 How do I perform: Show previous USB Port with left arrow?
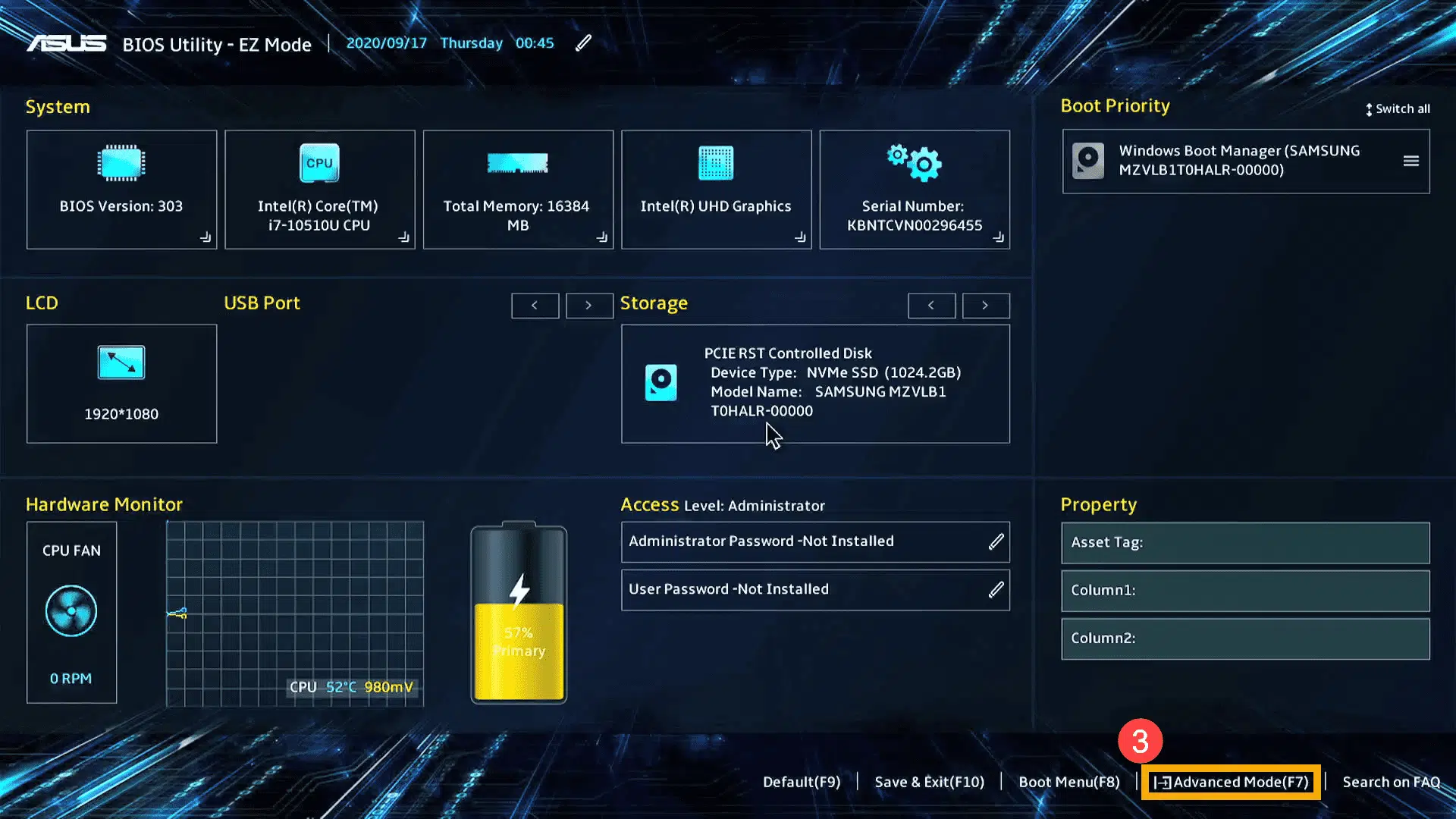coord(535,305)
